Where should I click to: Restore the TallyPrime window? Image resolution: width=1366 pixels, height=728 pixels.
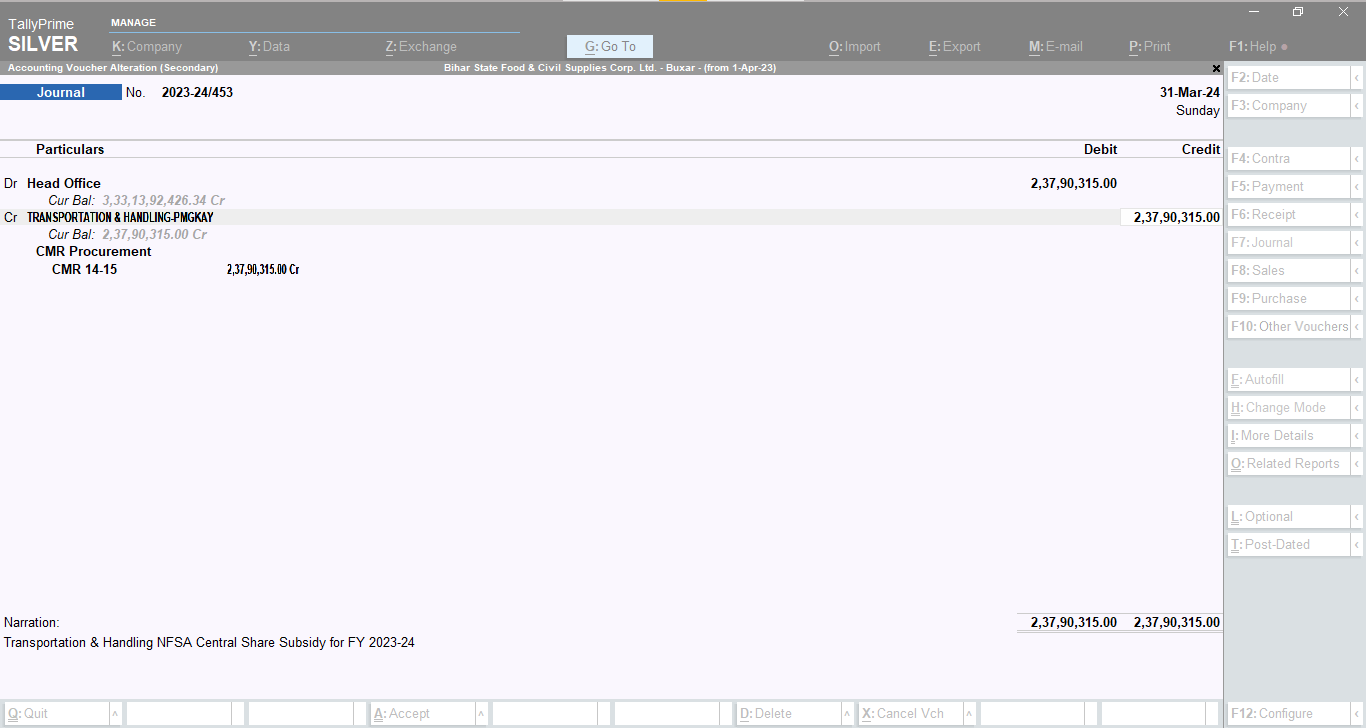coord(1298,12)
